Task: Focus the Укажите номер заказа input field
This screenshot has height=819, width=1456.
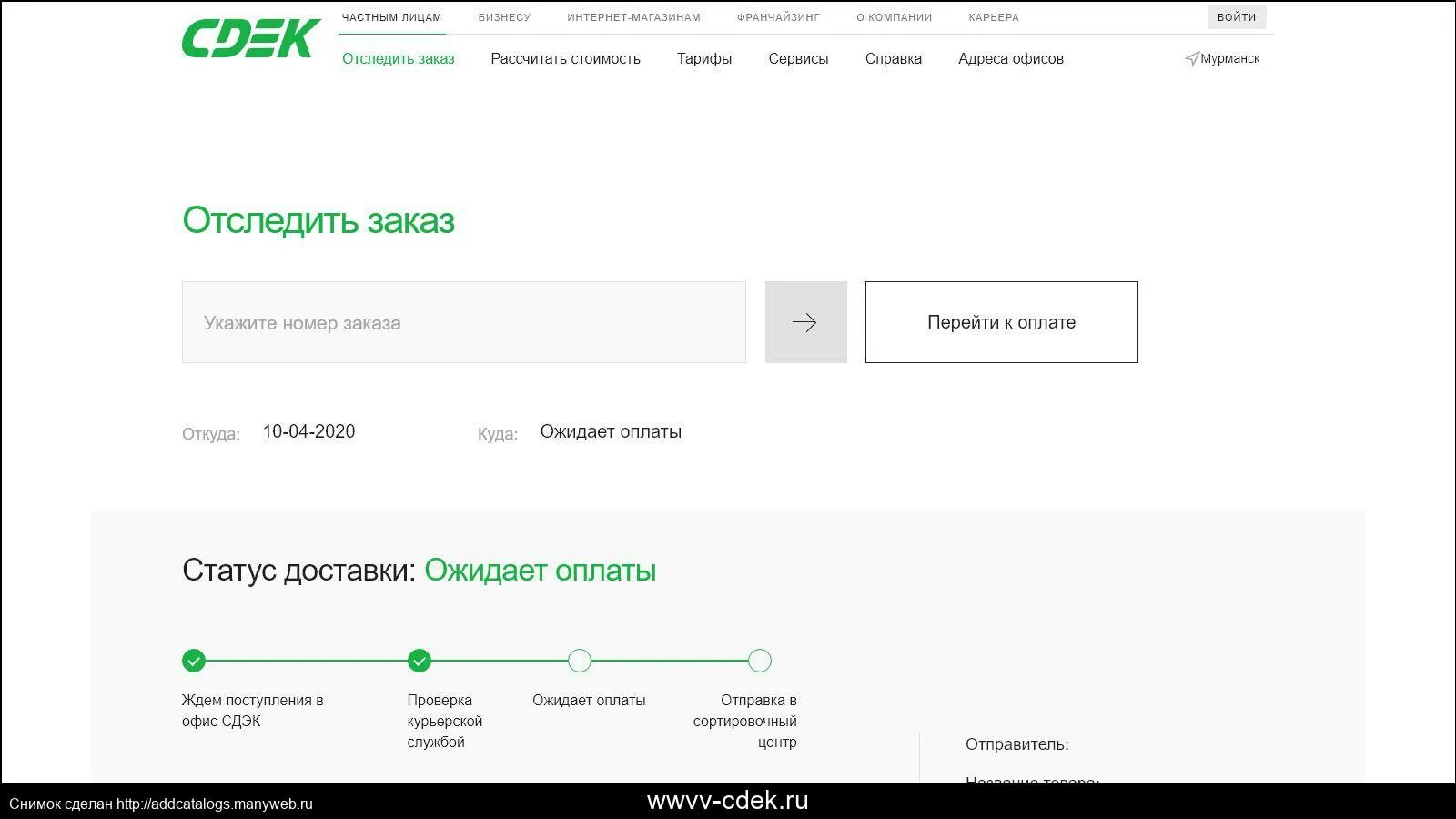Action: pos(464,322)
